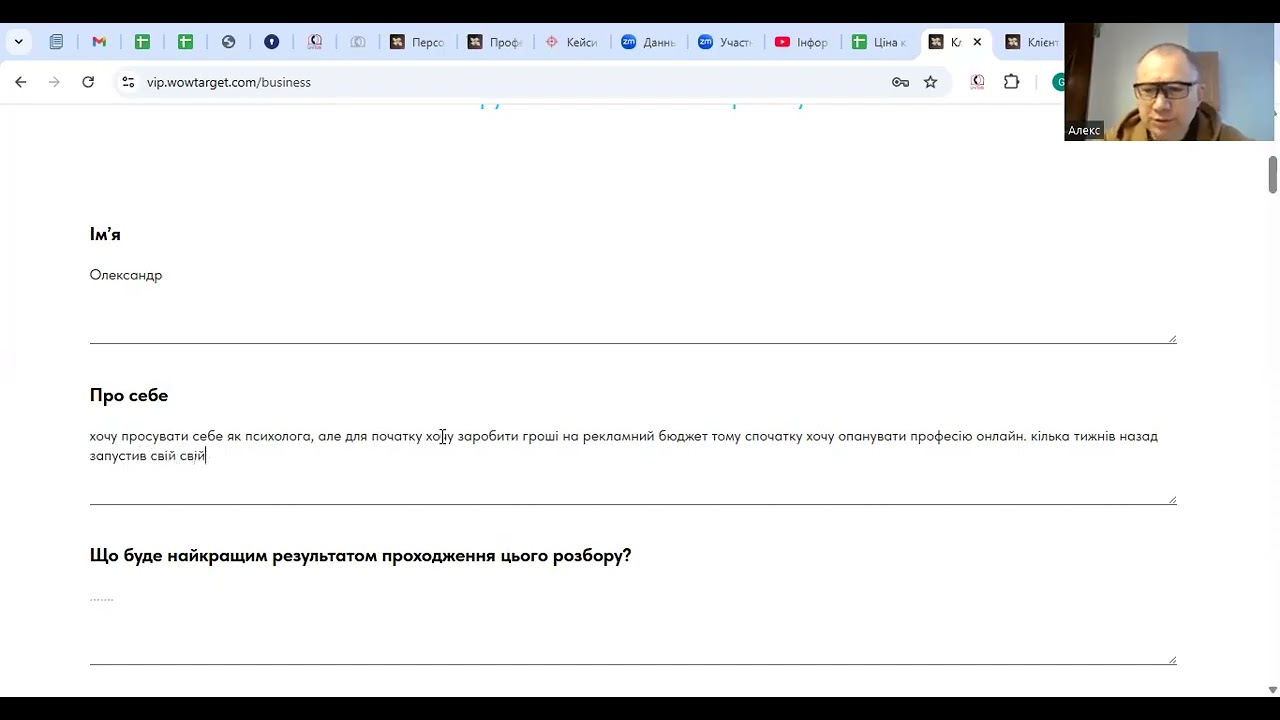Screen dimensions: 1280x720
Task: Switch to the Gmail pinned tab
Action: 99,42
